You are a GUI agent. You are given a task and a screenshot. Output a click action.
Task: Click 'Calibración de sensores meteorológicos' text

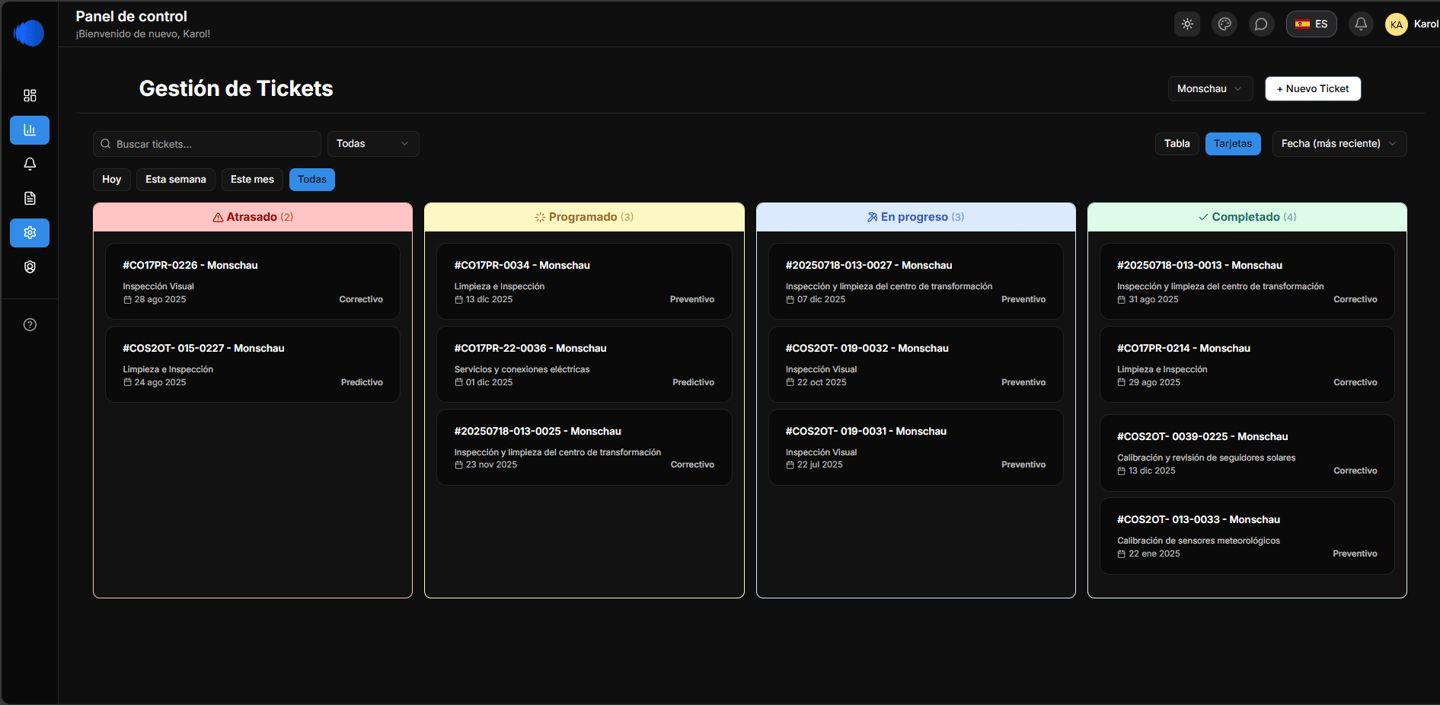[x=1198, y=541]
